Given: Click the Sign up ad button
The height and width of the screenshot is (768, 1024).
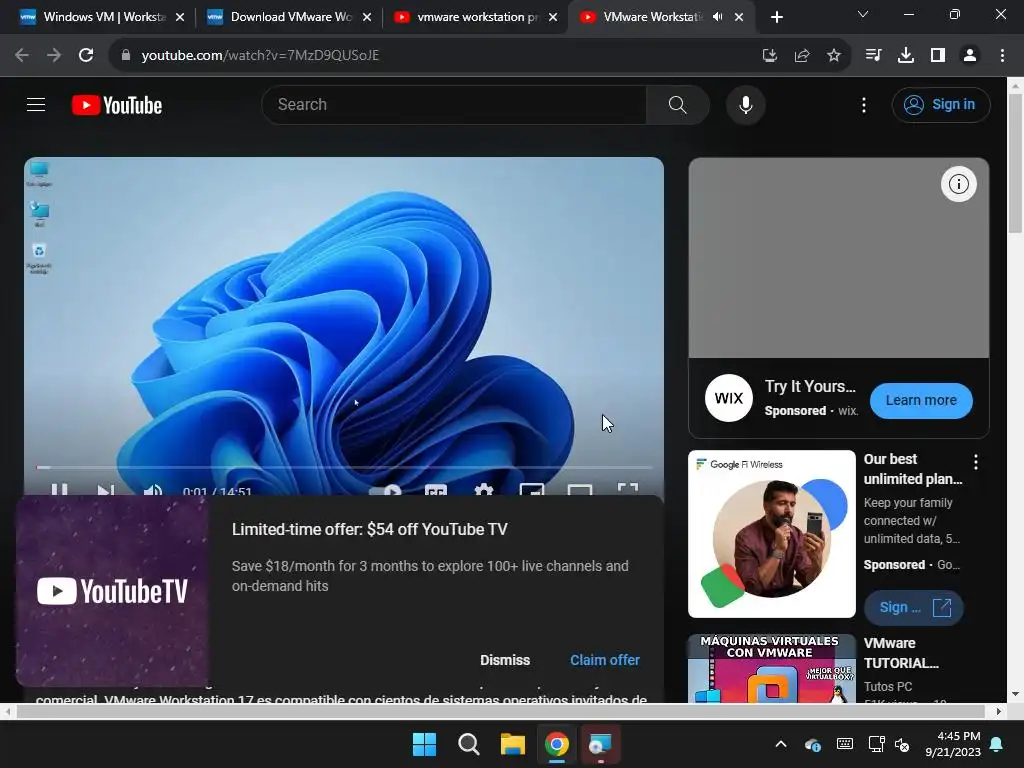Looking at the screenshot, I should tap(913, 607).
